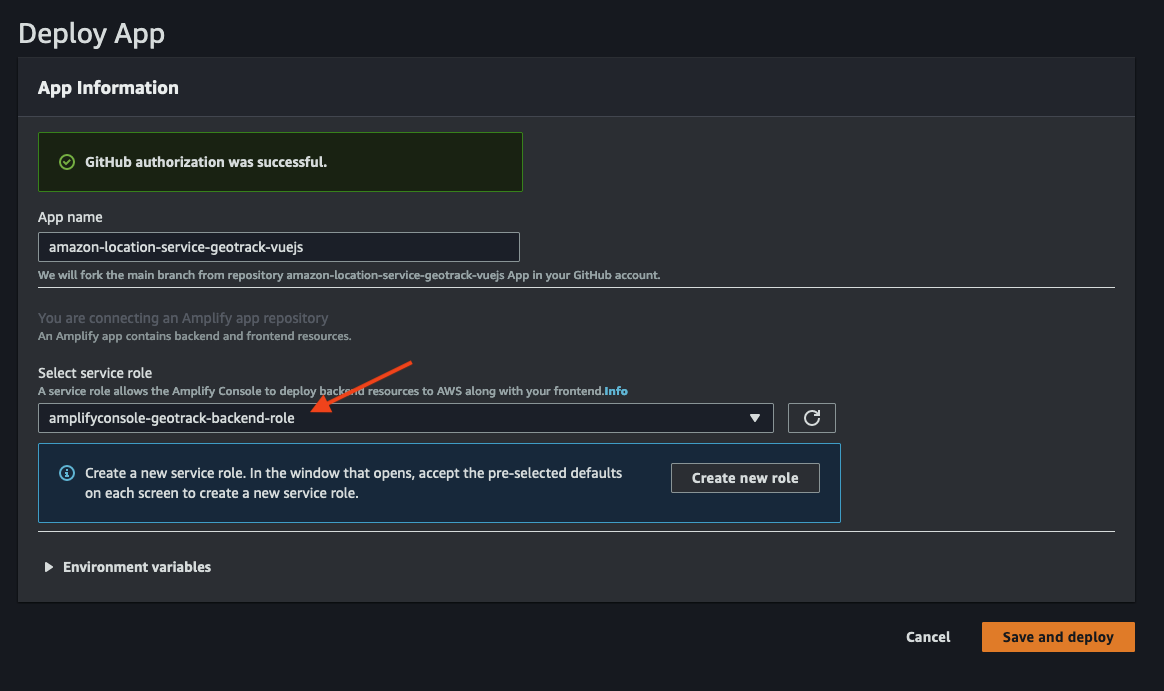Click the Save and deploy button

coord(1058,637)
